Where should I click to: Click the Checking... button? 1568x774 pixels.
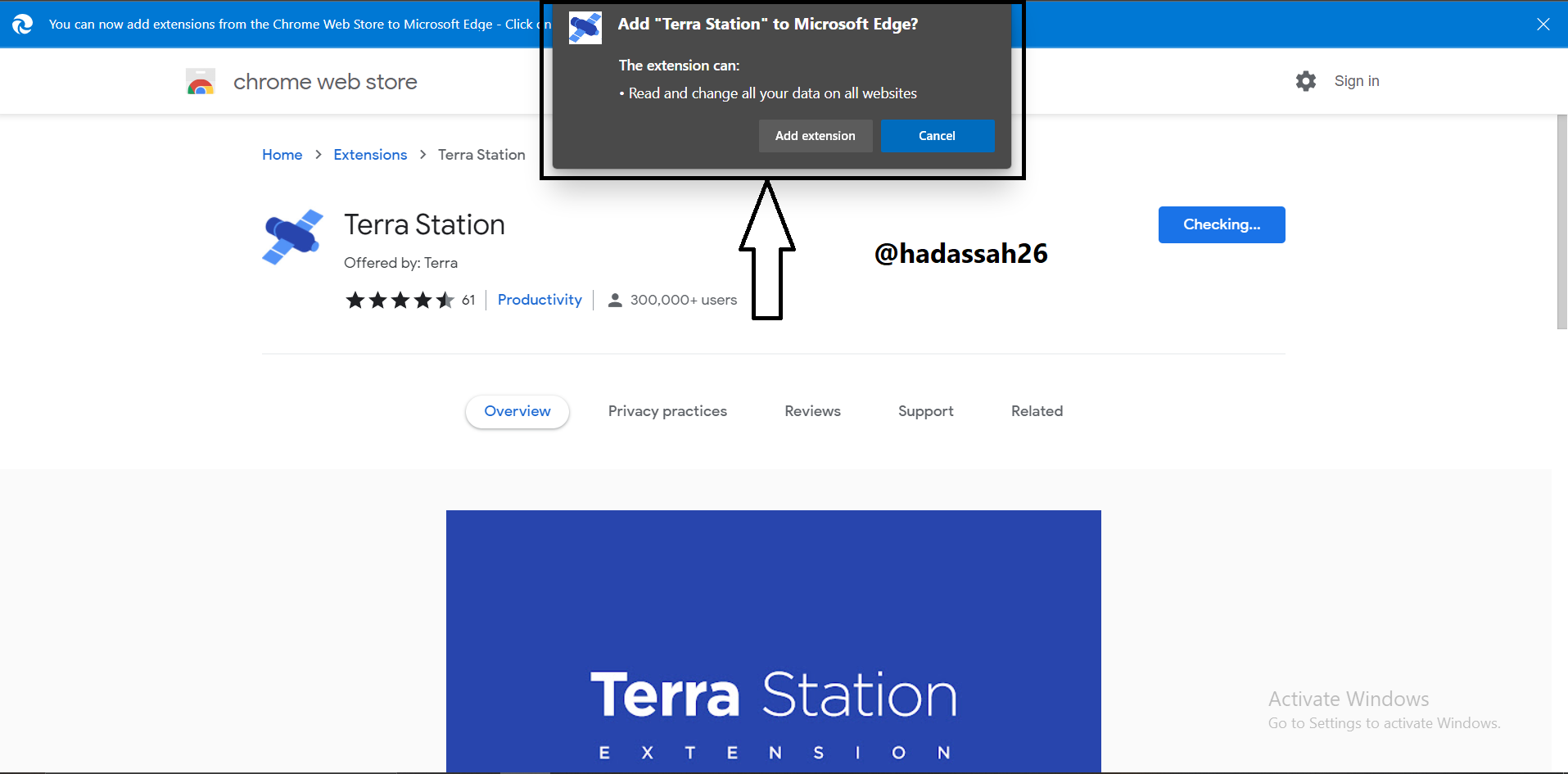(x=1222, y=224)
